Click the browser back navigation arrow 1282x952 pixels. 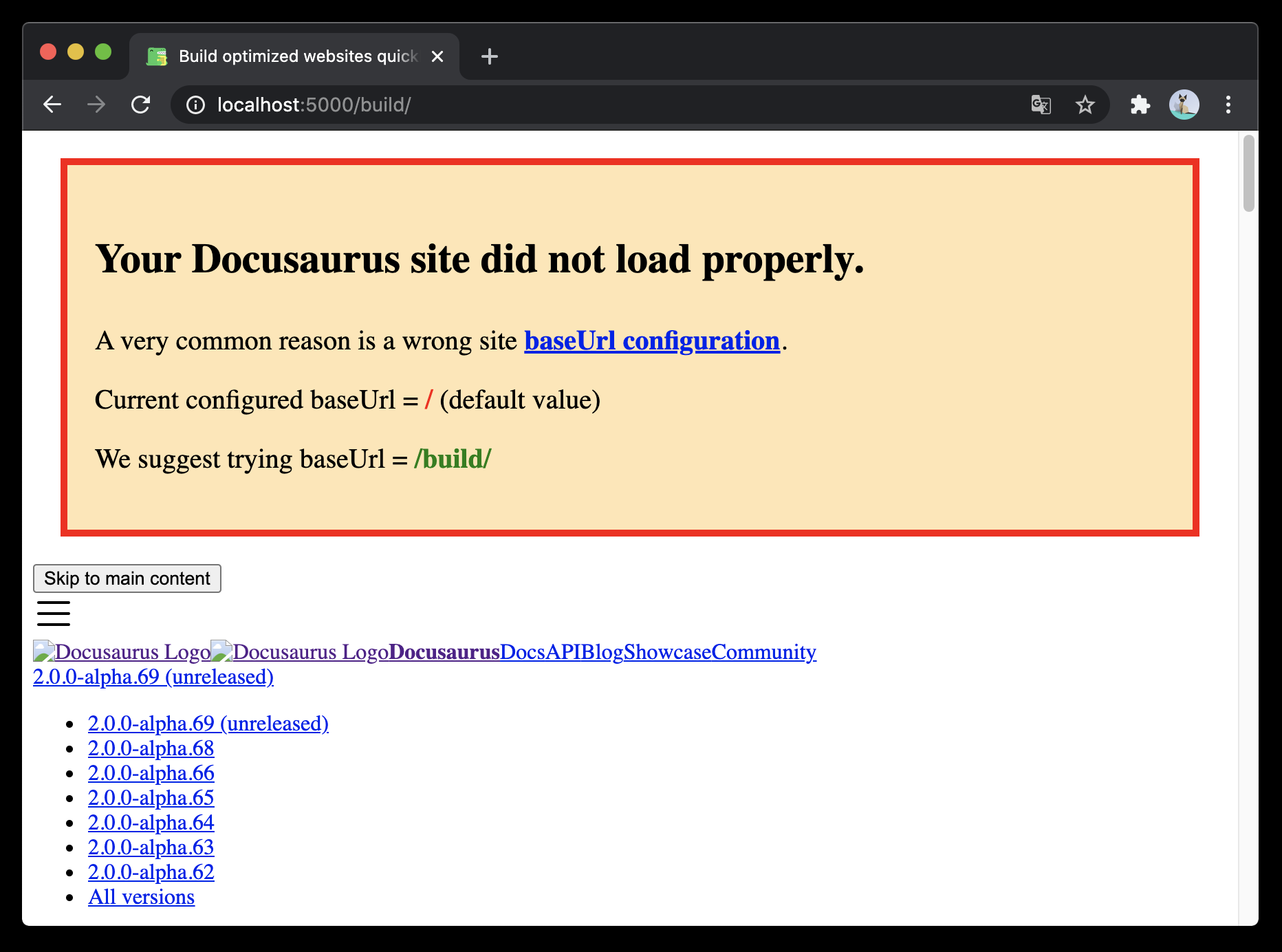coord(52,105)
